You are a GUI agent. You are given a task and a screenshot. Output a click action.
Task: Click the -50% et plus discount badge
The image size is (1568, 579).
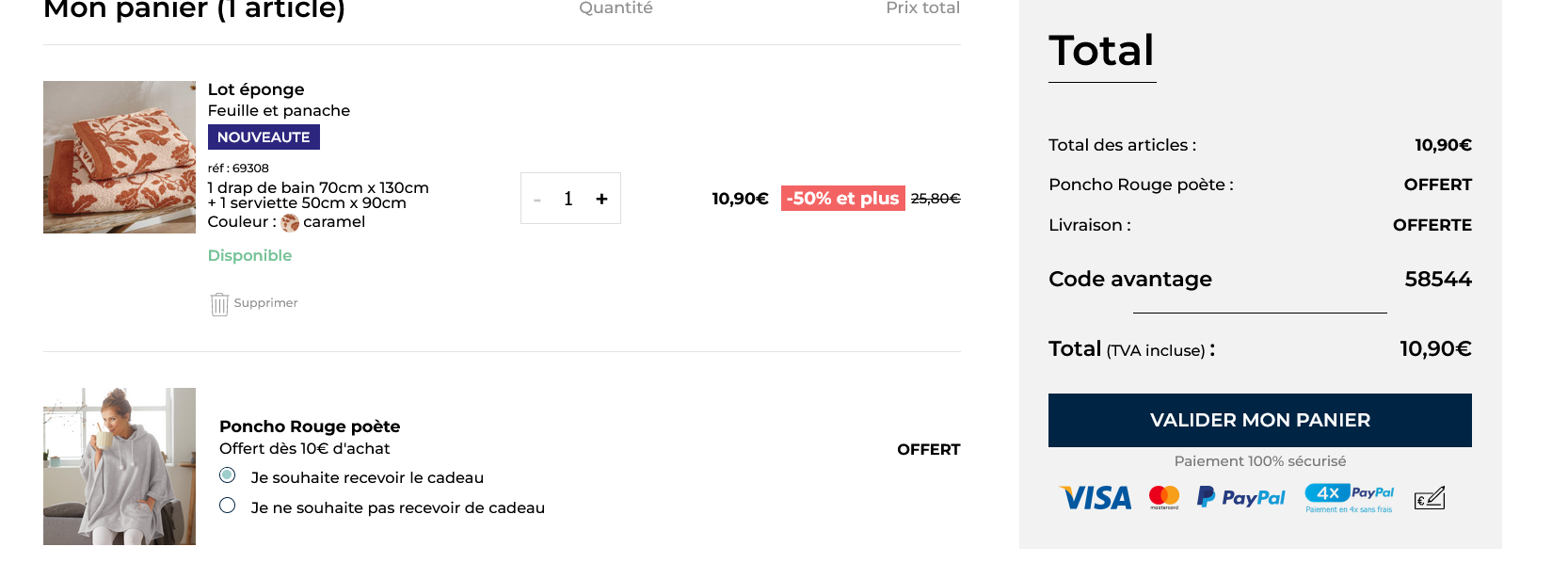point(842,199)
